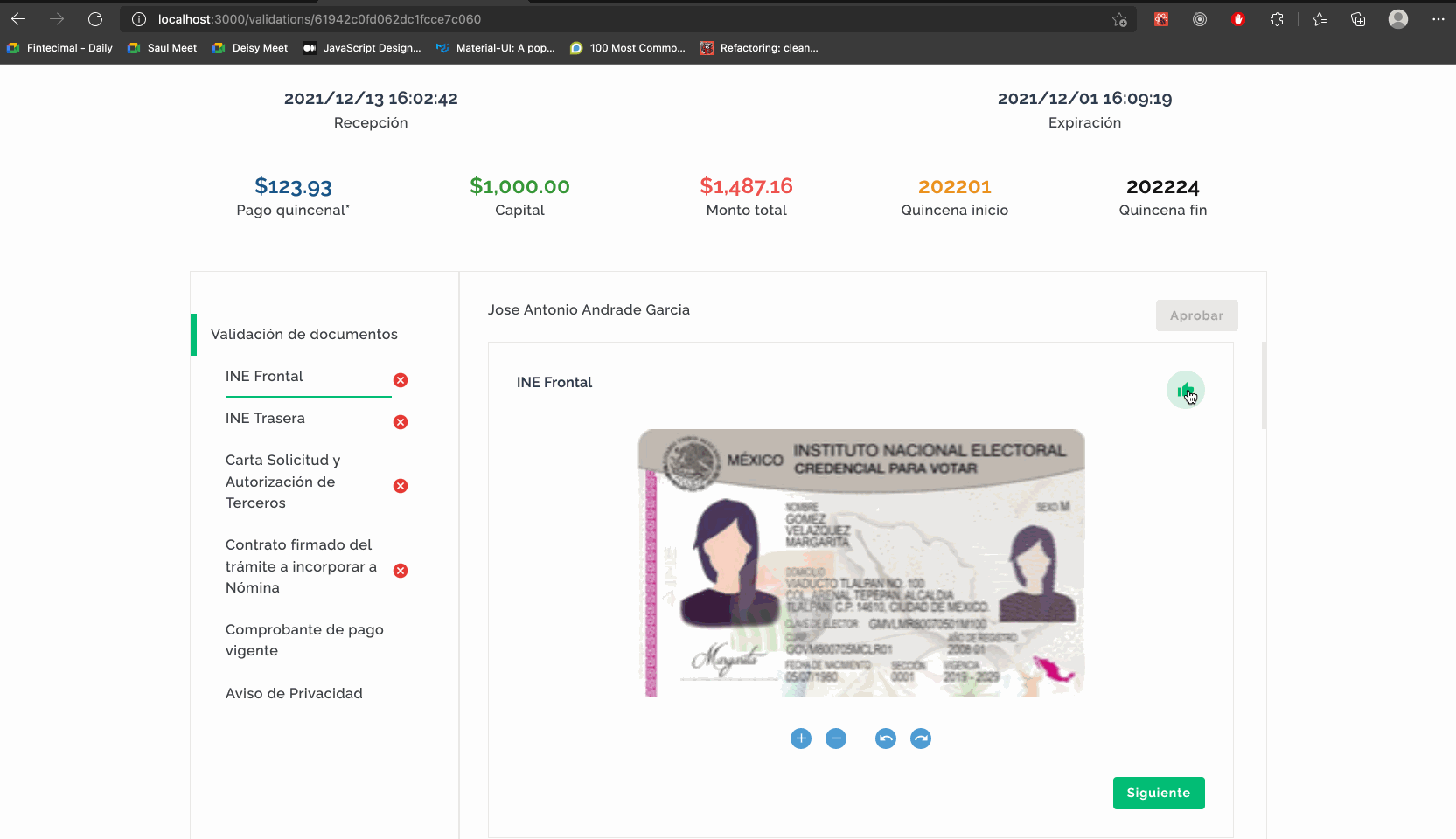Open the Refactoring: clean... bookmark
Screen dimensions: 1456x839
759,48
